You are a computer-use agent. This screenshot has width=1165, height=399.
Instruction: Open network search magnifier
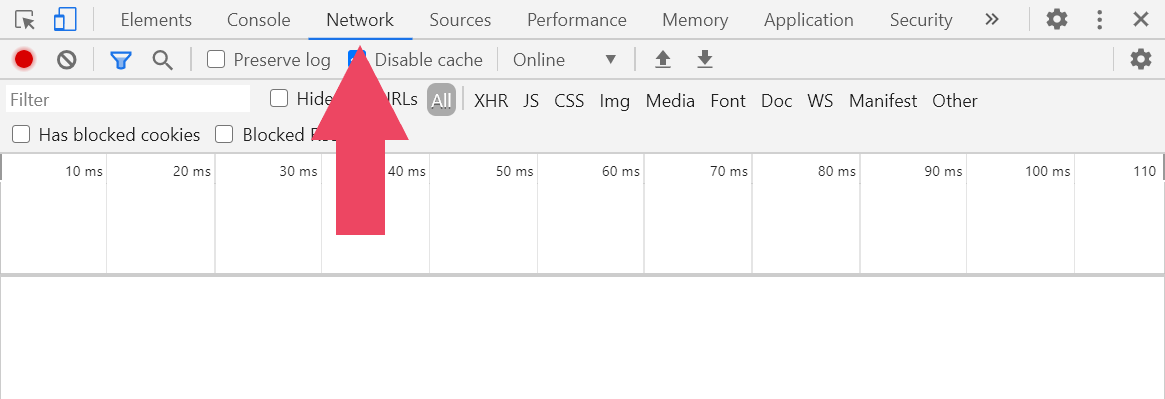click(163, 60)
